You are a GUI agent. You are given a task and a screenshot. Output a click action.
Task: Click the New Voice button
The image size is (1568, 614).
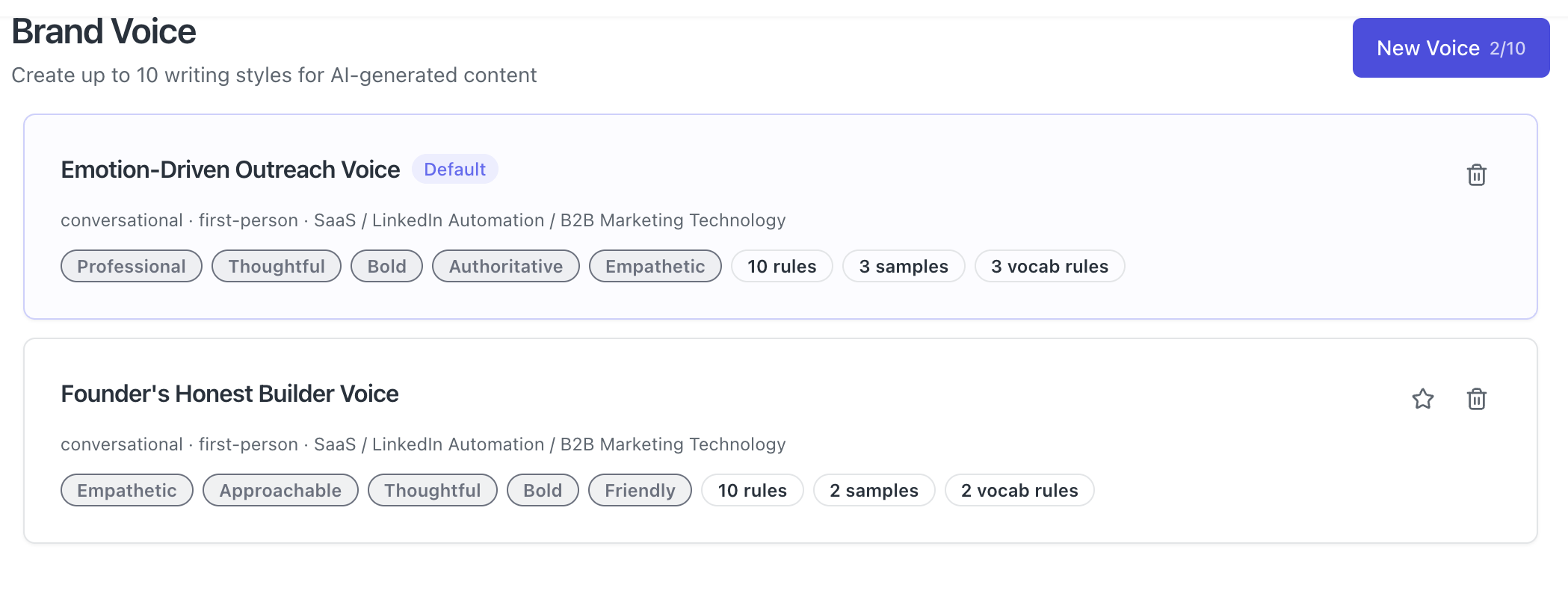(1450, 48)
